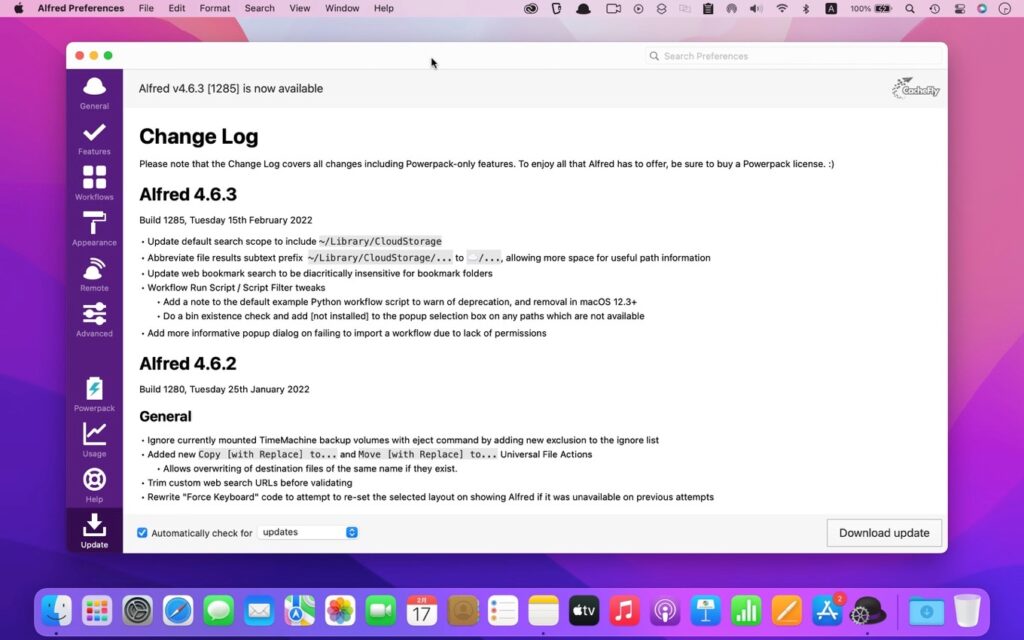Image resolution: width=1024 pixels, height=640 pixels.
Task: Open Photos from the Dock
Action: [340, 611]
